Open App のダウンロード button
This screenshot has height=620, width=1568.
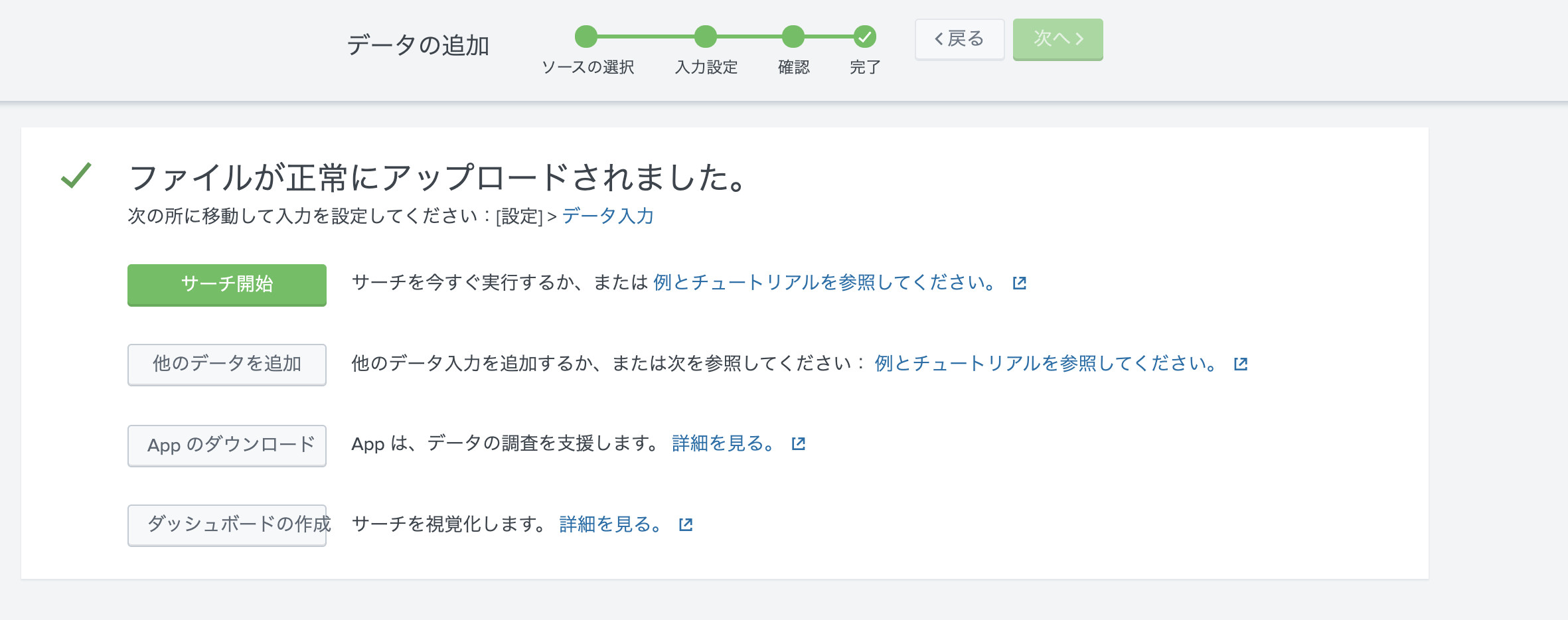click(x=227, y=445)
